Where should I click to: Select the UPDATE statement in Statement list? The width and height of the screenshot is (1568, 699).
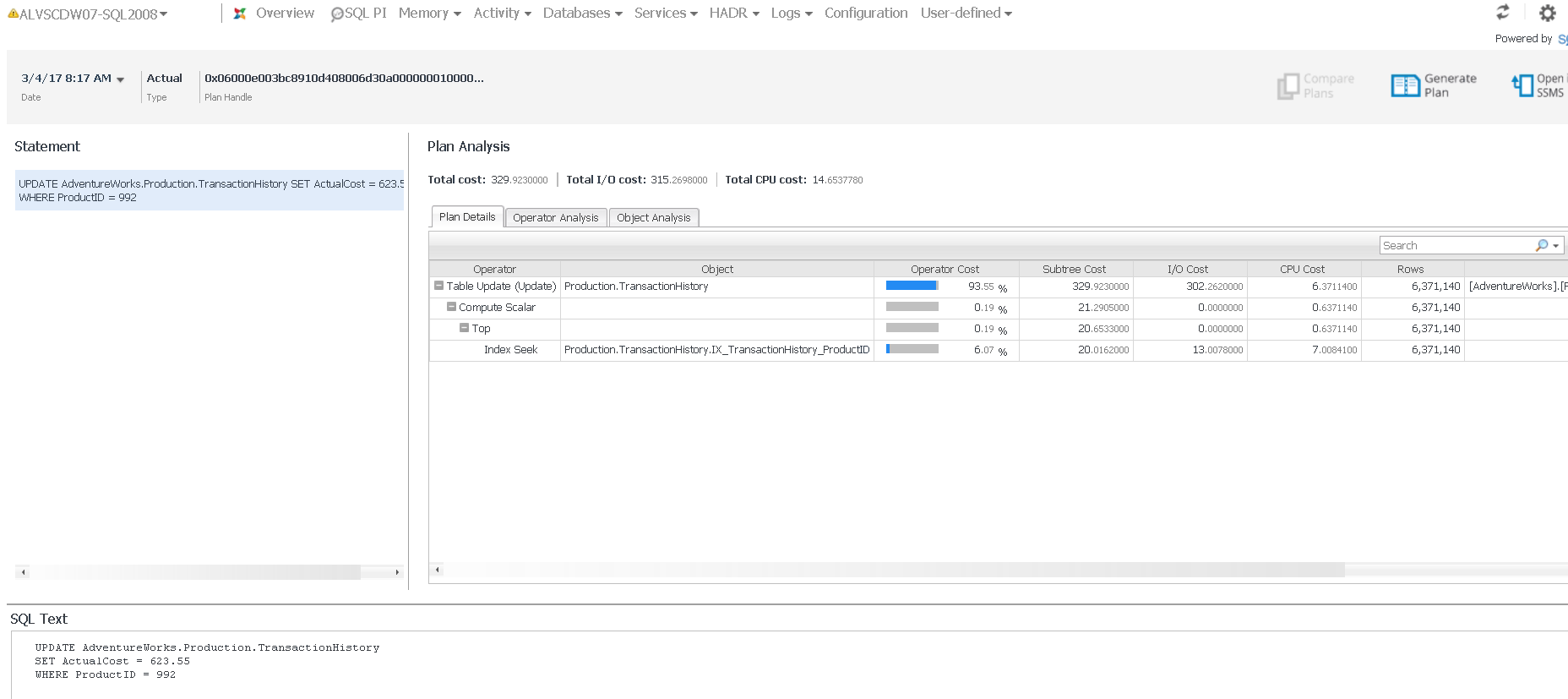210,190
